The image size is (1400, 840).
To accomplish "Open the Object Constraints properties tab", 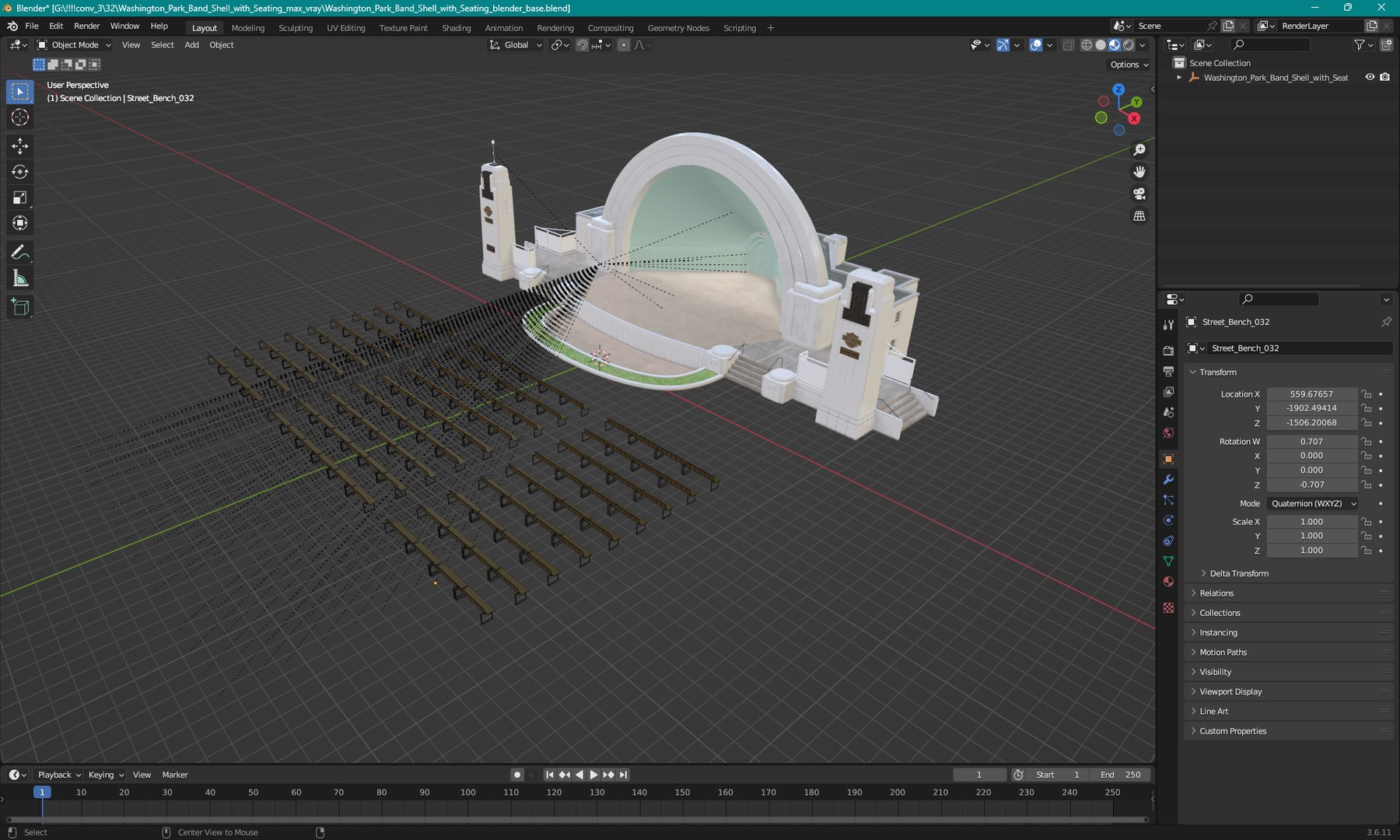I will click(x=1168, y=541).
